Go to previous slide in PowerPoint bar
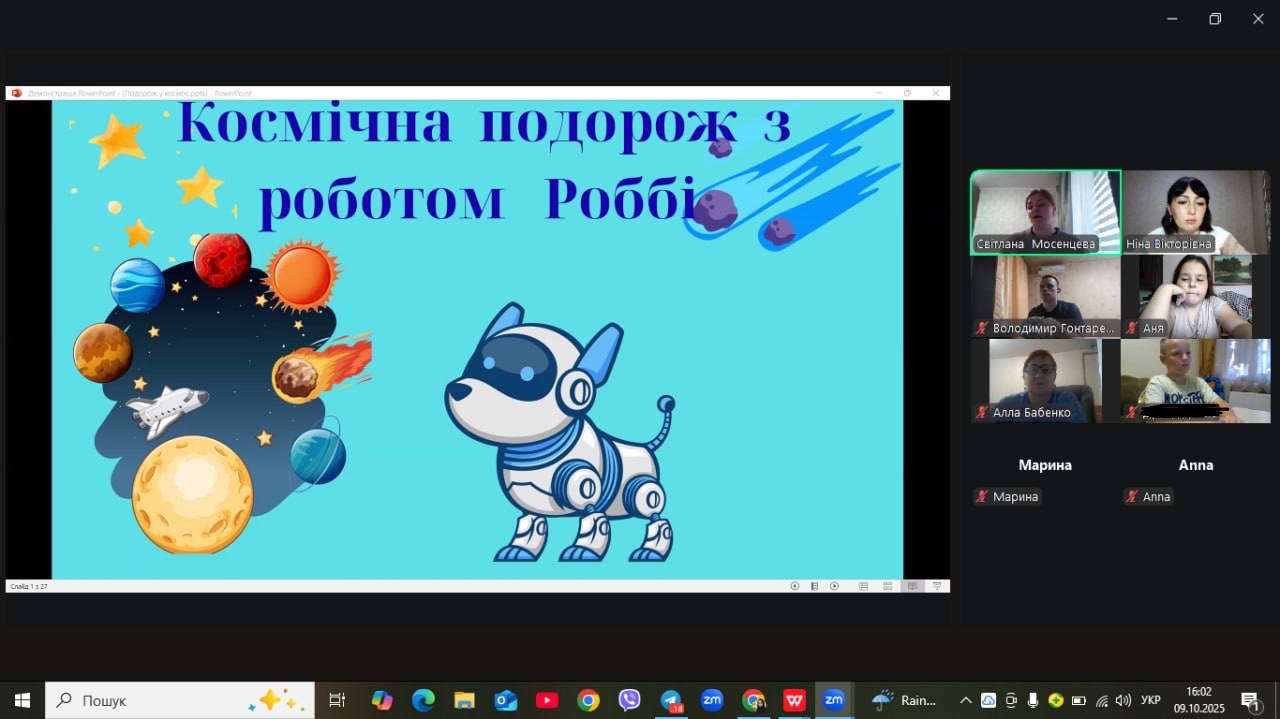Viewport: 1280px width, 719px height. [795, 586]
